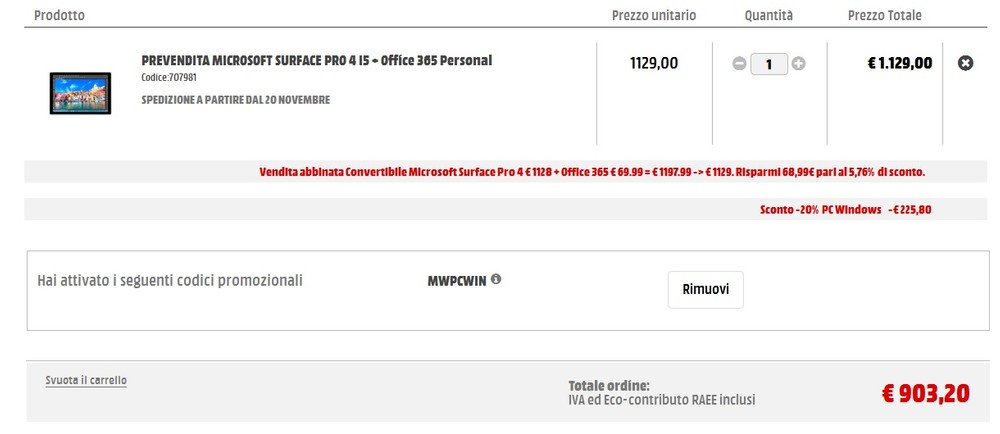1000x434 pixels.
Task: Click the Spedizione a partire dal 20 novembre note
Action: click(x=235, y=100)
